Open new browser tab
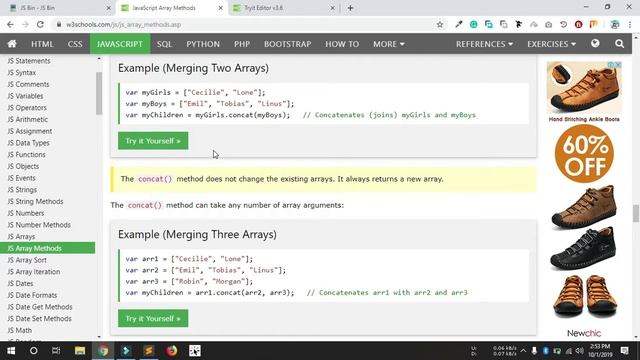640x360 pixels. click(350, 8)
